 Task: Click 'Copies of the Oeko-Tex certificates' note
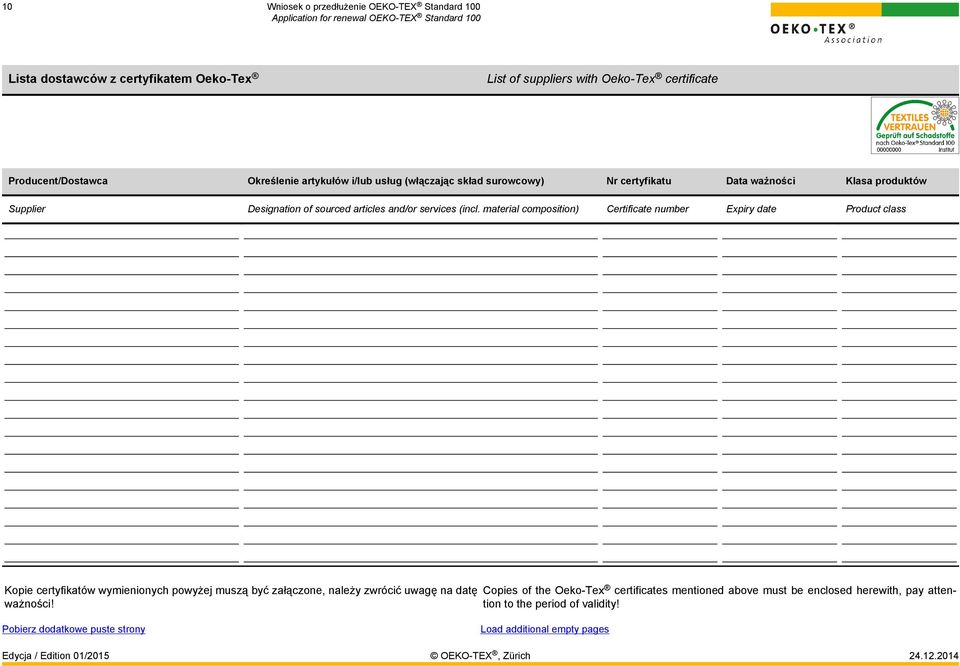click(719, 597)
